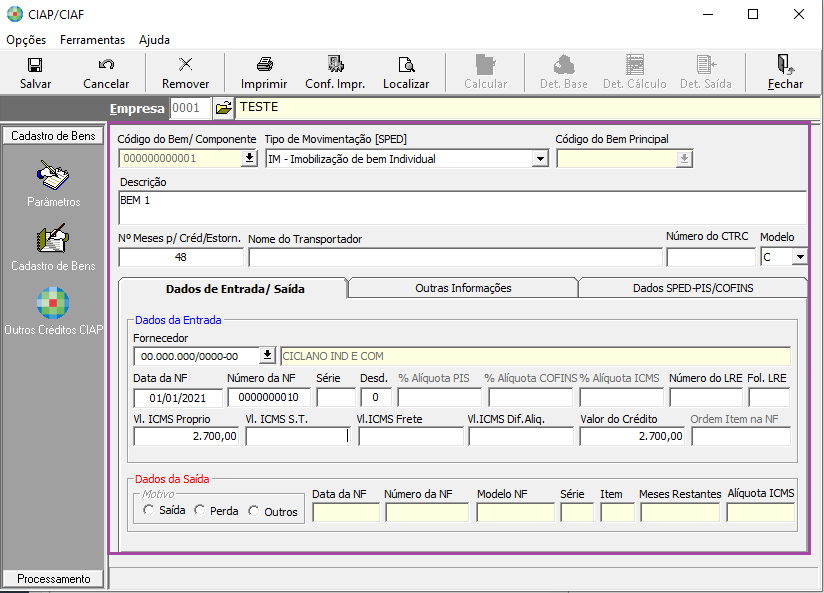This screenshot has height=593, width=824.
Task: Select the Perda motivo radio button
Action: tap(200, 510)
